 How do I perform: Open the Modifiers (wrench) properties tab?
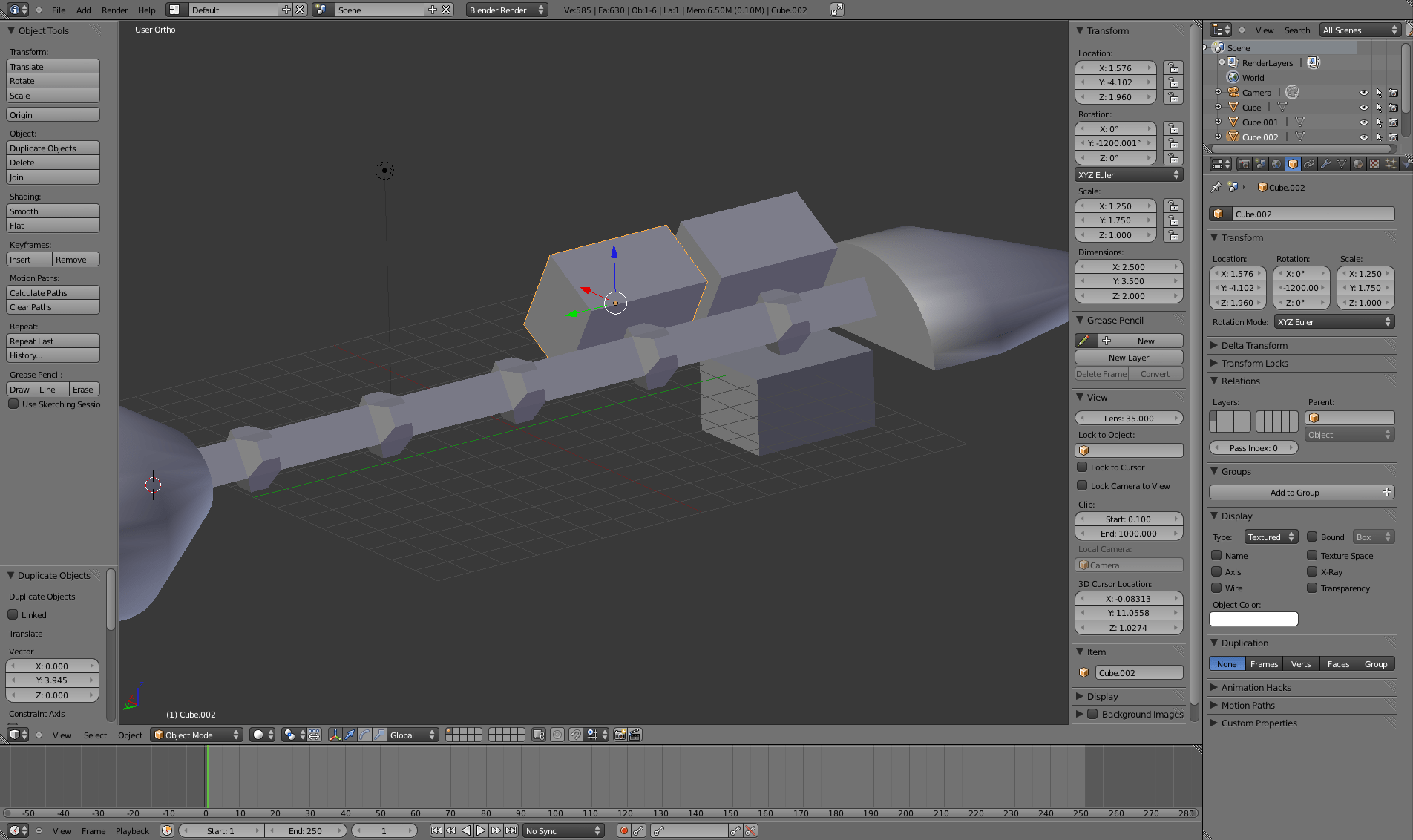coord(1326,164)
